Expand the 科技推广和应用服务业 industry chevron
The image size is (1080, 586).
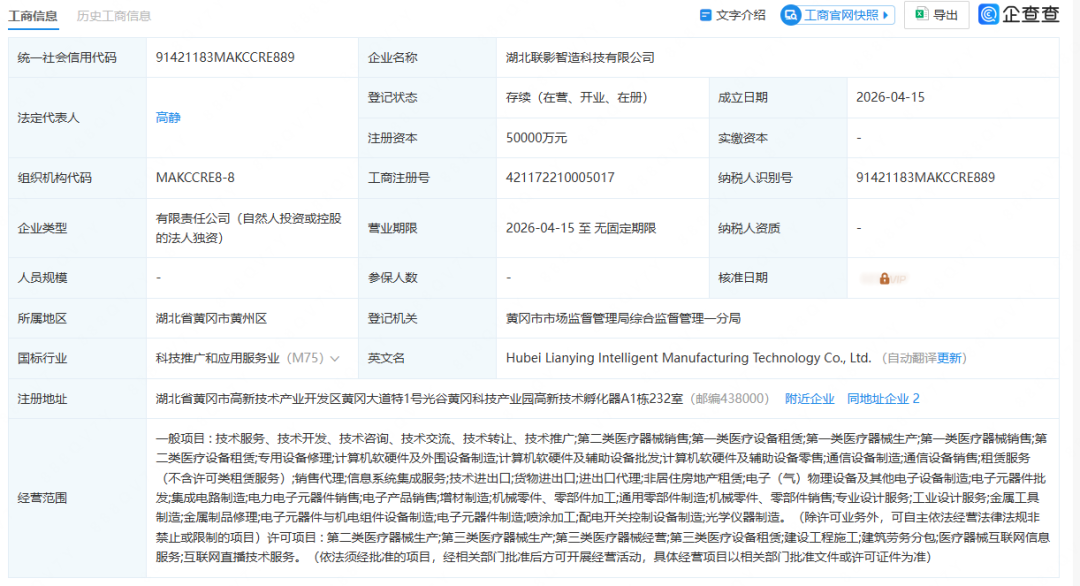click(x=335, y=358)
